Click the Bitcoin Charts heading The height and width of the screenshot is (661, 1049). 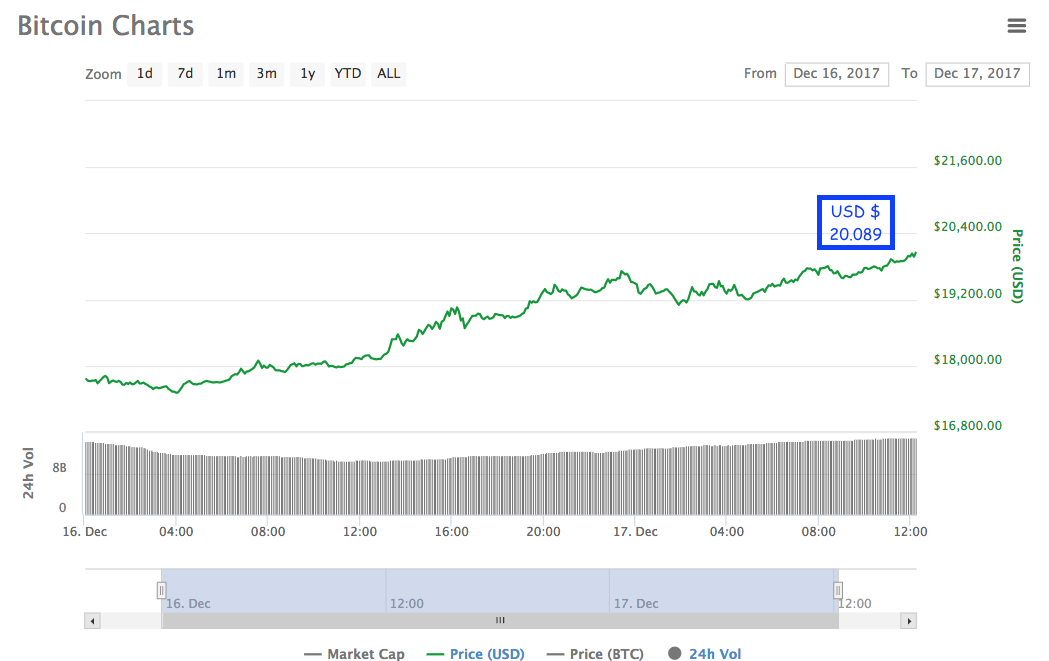pos(106,26)
